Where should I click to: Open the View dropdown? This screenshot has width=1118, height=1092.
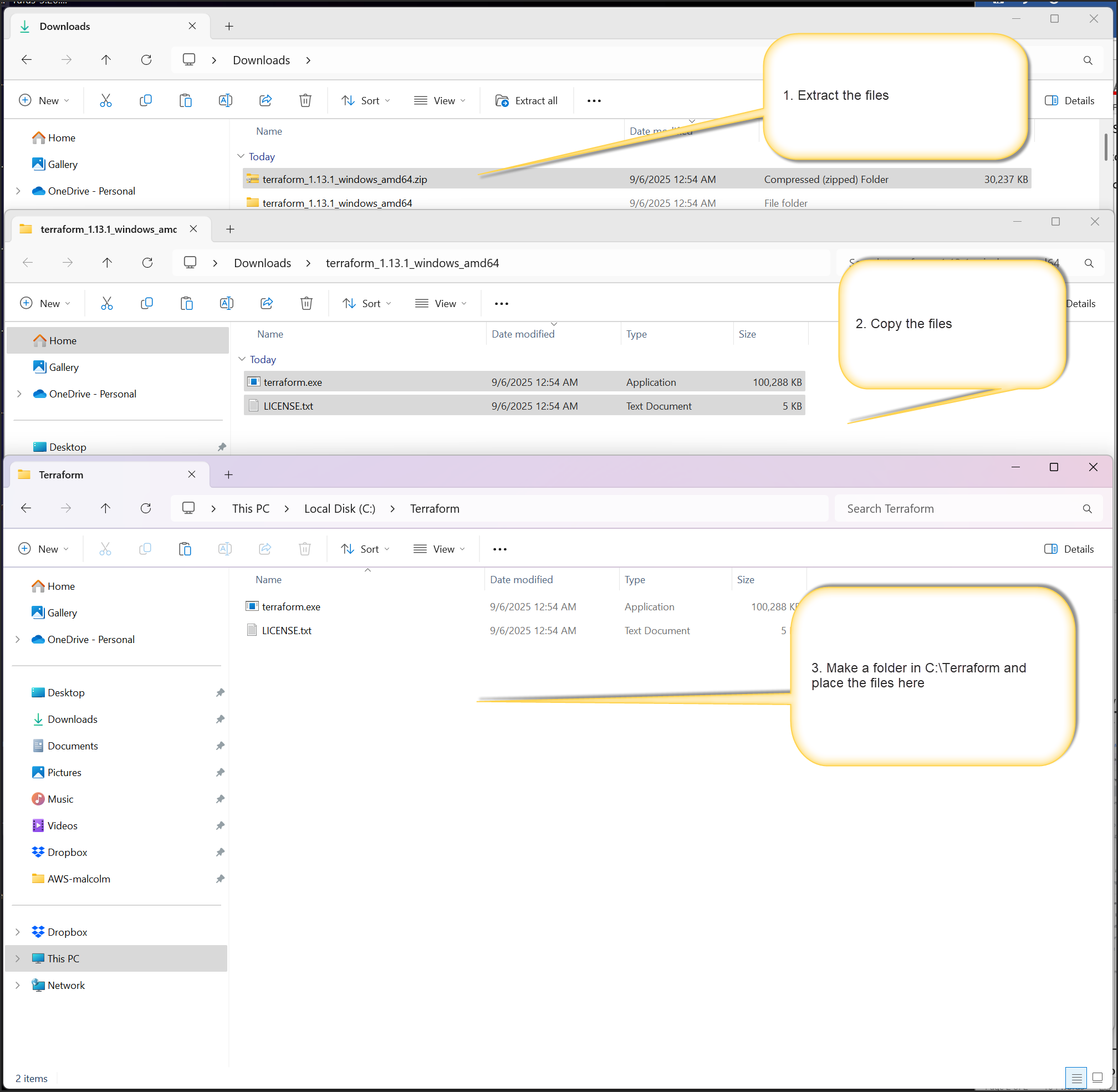(x=439, y=549)
